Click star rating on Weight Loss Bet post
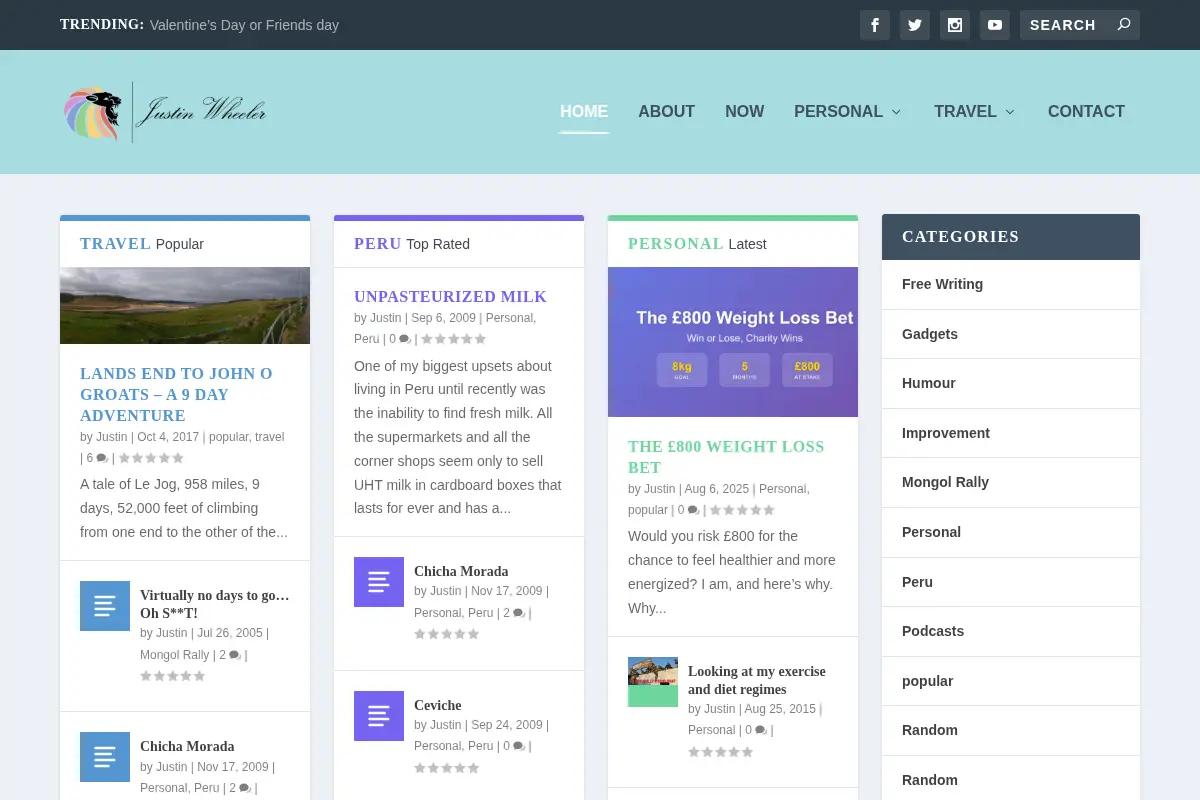 [742, 510]
